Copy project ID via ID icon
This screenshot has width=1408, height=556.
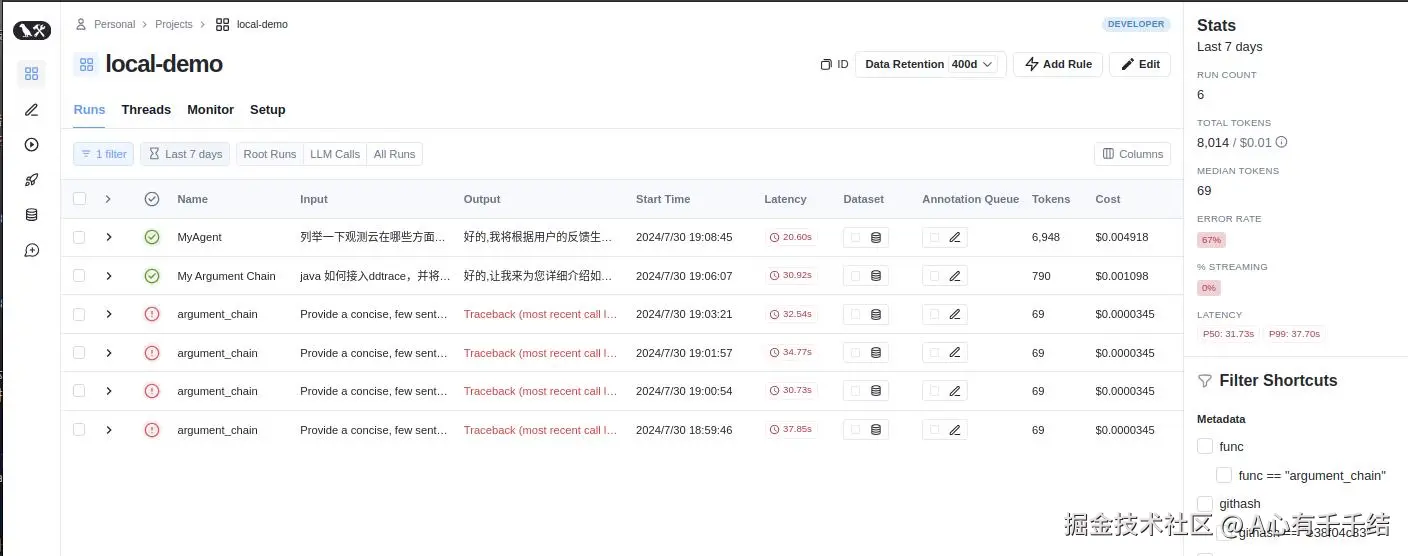coord(834,64)
